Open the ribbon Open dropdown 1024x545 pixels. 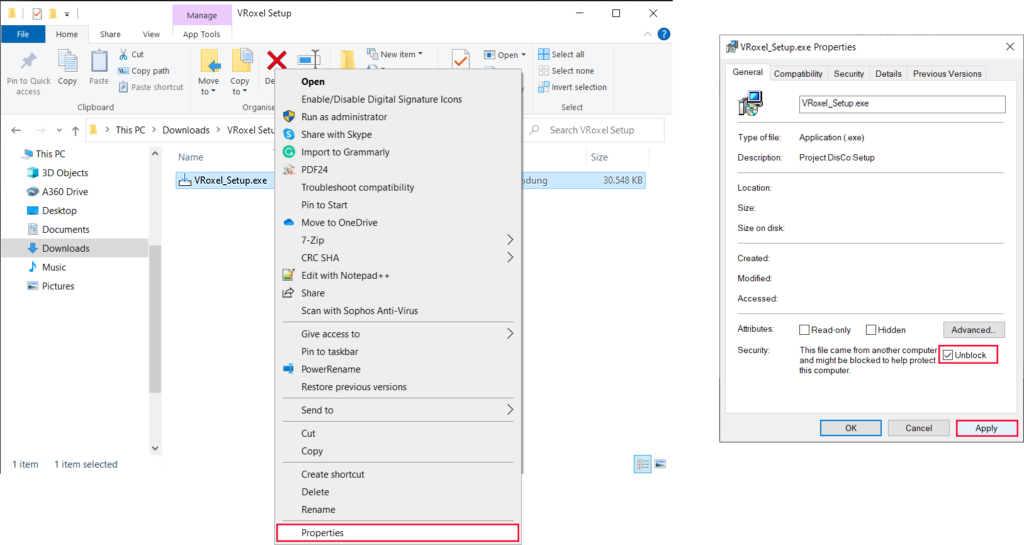[x=505, y=55]
